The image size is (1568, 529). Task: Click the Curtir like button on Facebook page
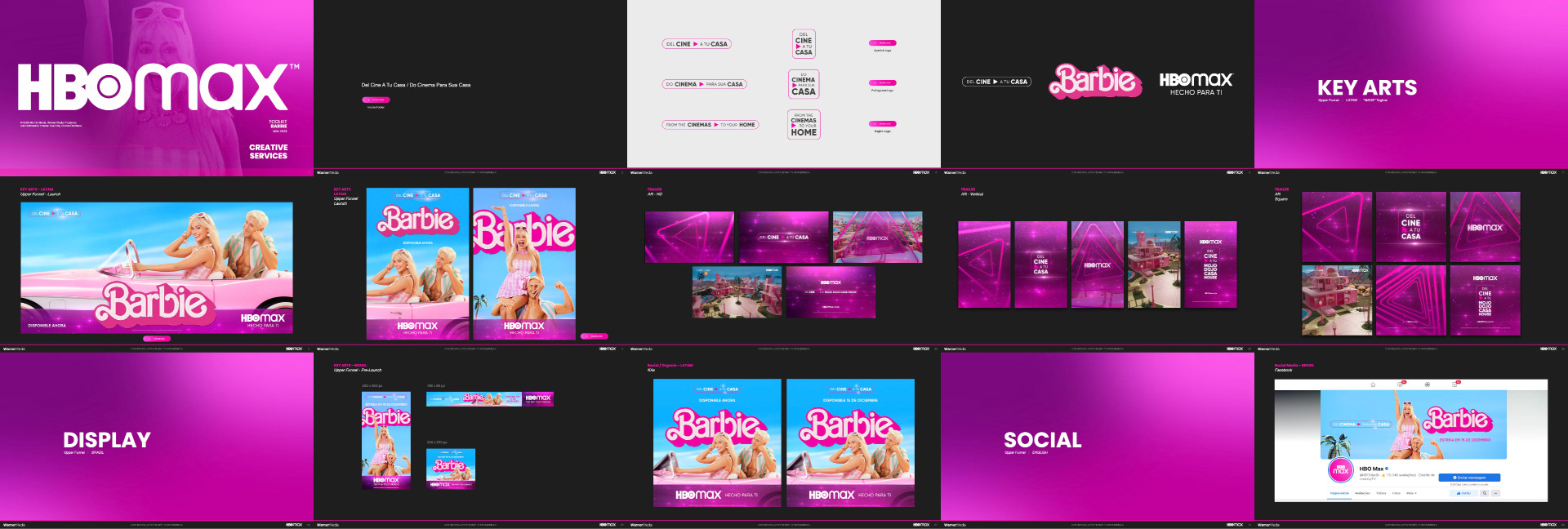pyautogui.click(x=1463, y=493)
